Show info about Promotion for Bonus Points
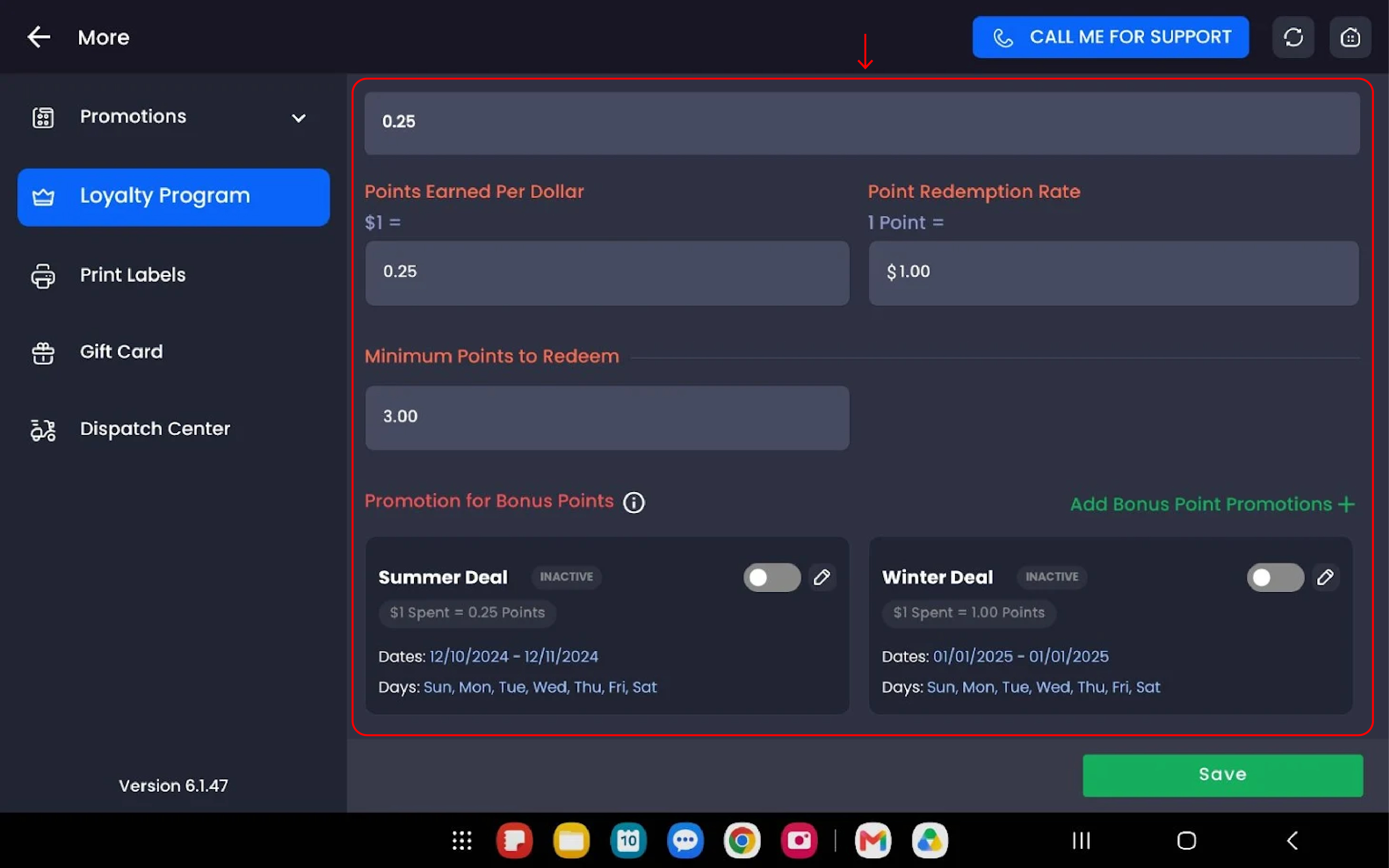 pyautogui.click(x=634, y=503)
